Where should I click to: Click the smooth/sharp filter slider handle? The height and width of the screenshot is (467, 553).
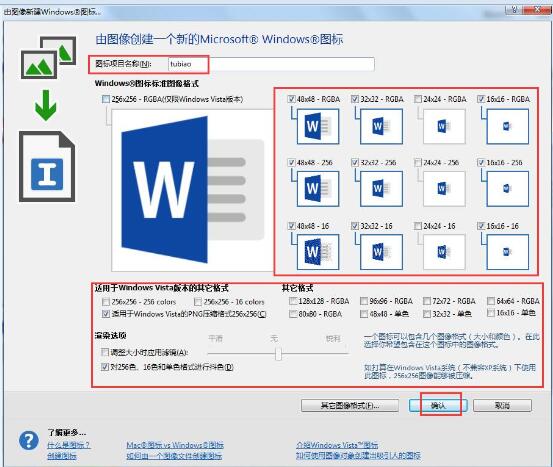278,354
